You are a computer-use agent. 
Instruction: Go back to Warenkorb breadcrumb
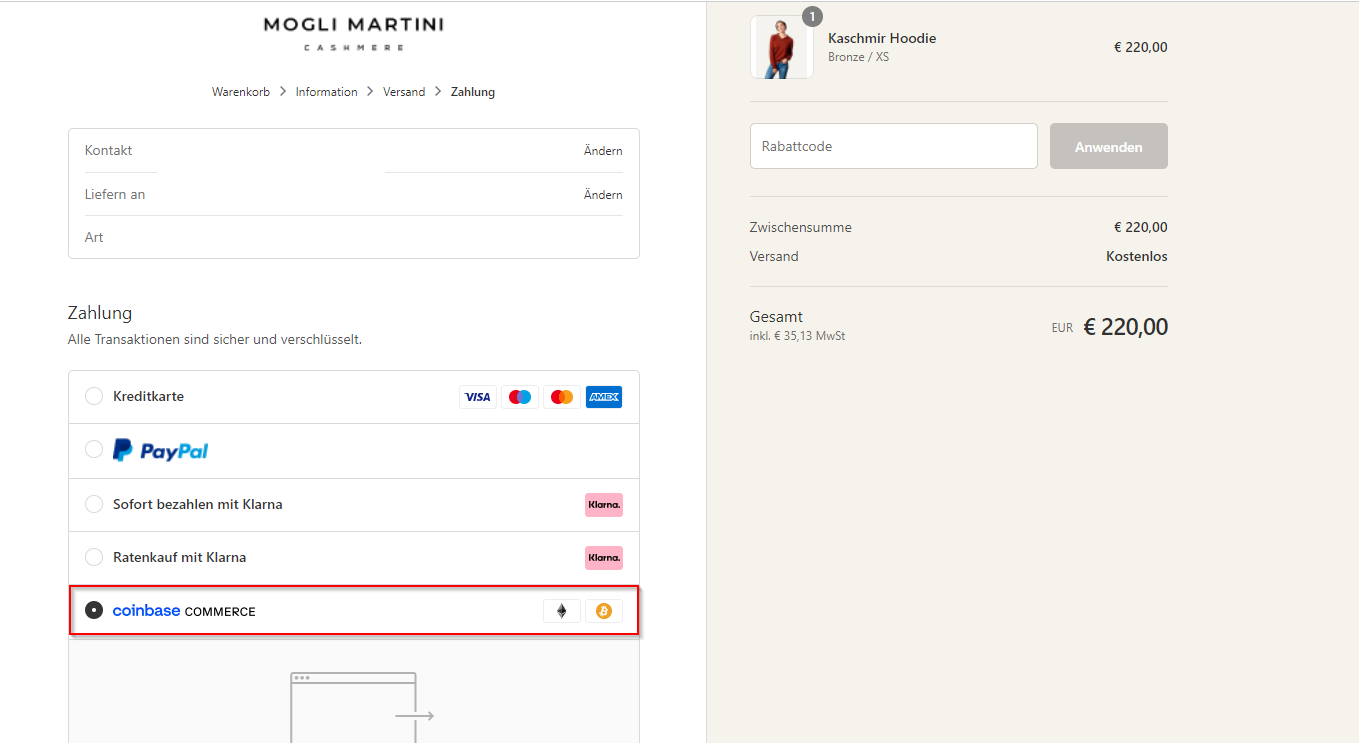pyautogui.click(x=241, y=92)
